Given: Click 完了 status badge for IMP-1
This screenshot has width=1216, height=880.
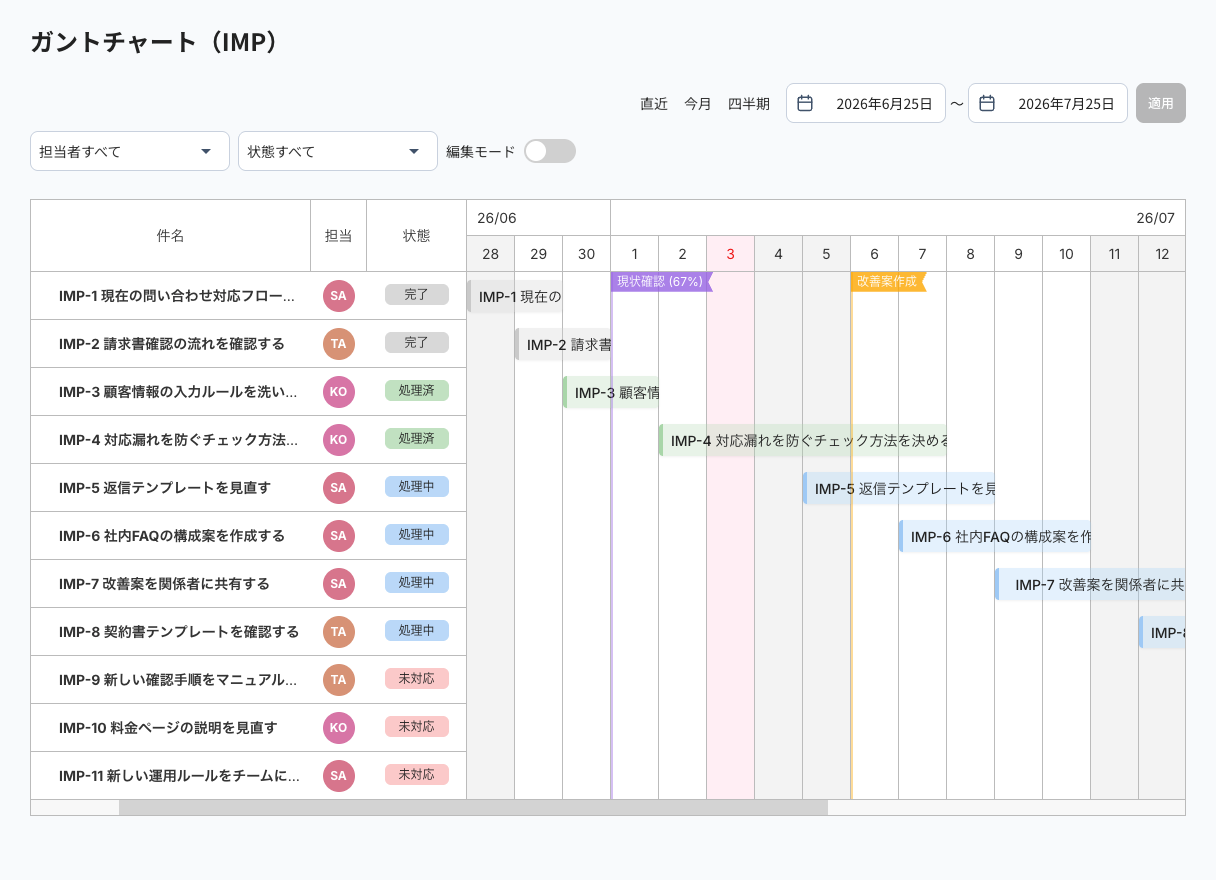Looking at the screenshot, I should (417, 295).
